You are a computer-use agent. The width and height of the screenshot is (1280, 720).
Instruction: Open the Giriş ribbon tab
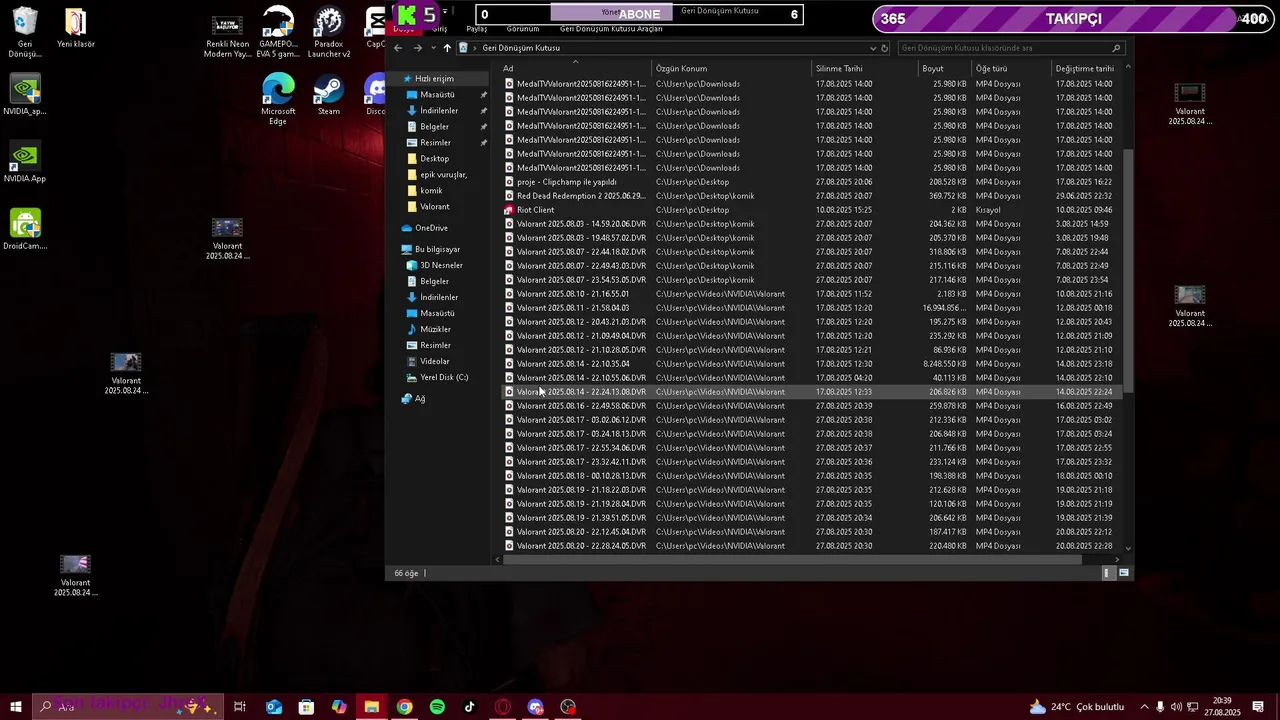(x=439, y=29)
